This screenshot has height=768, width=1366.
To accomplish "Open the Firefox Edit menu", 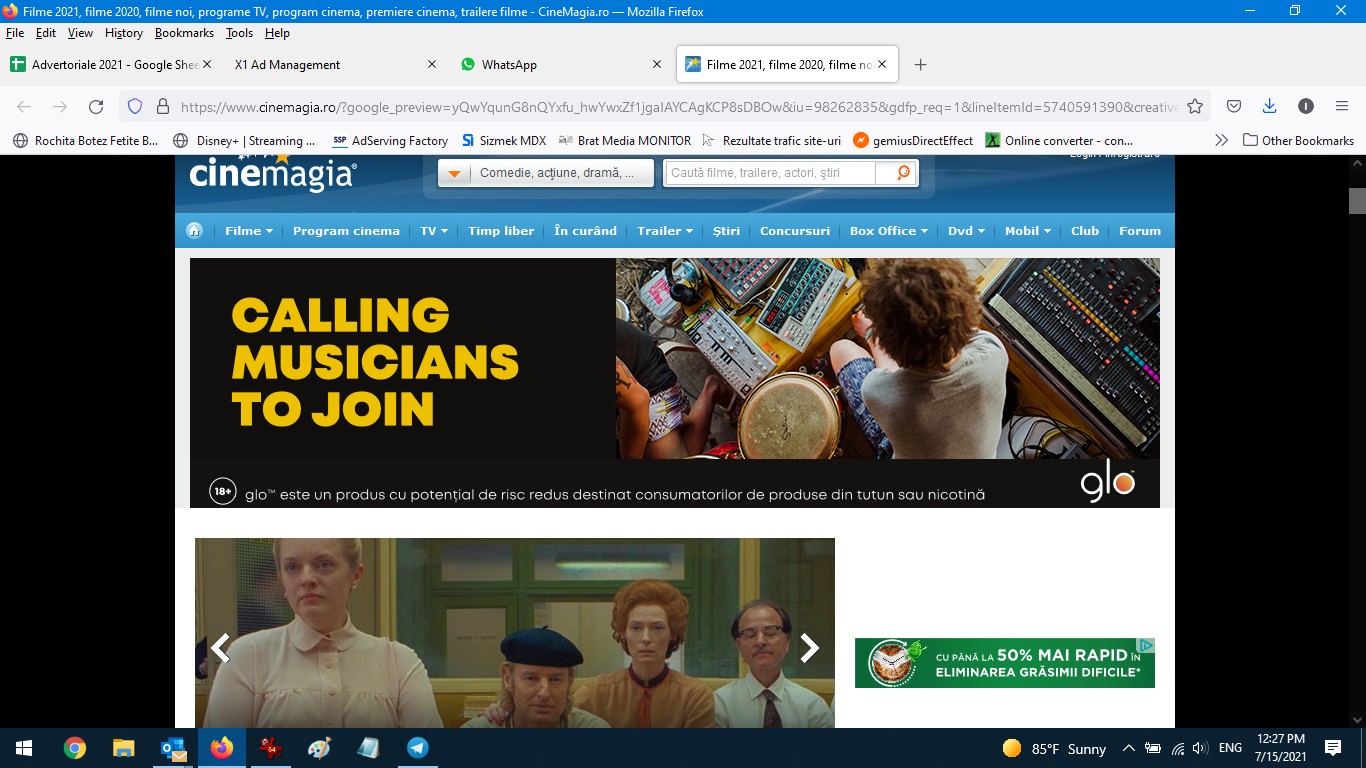I will 45,33.
